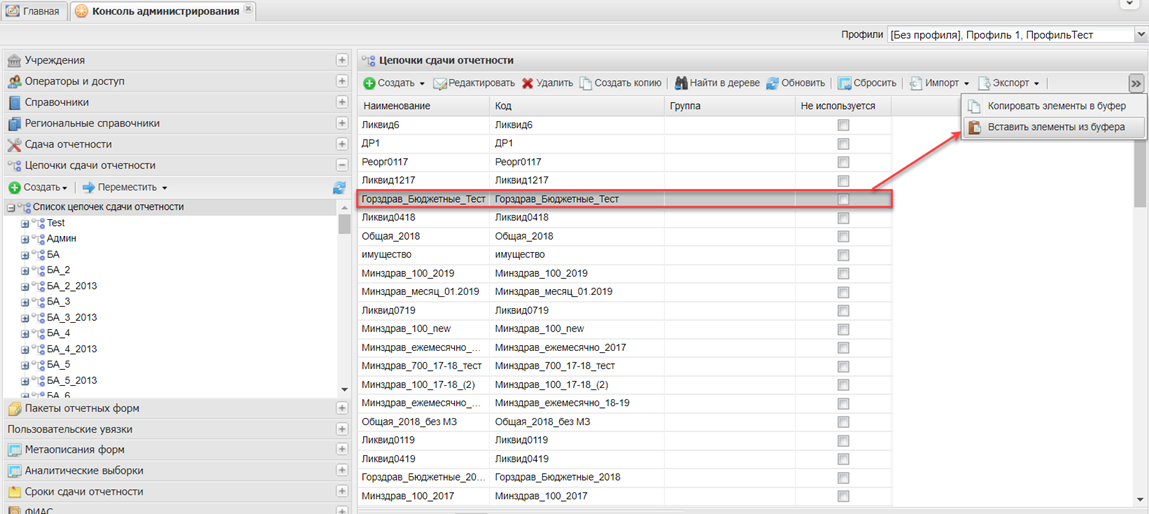Click the Edit (Редактировать) toolbar icon

click(439, 83)
